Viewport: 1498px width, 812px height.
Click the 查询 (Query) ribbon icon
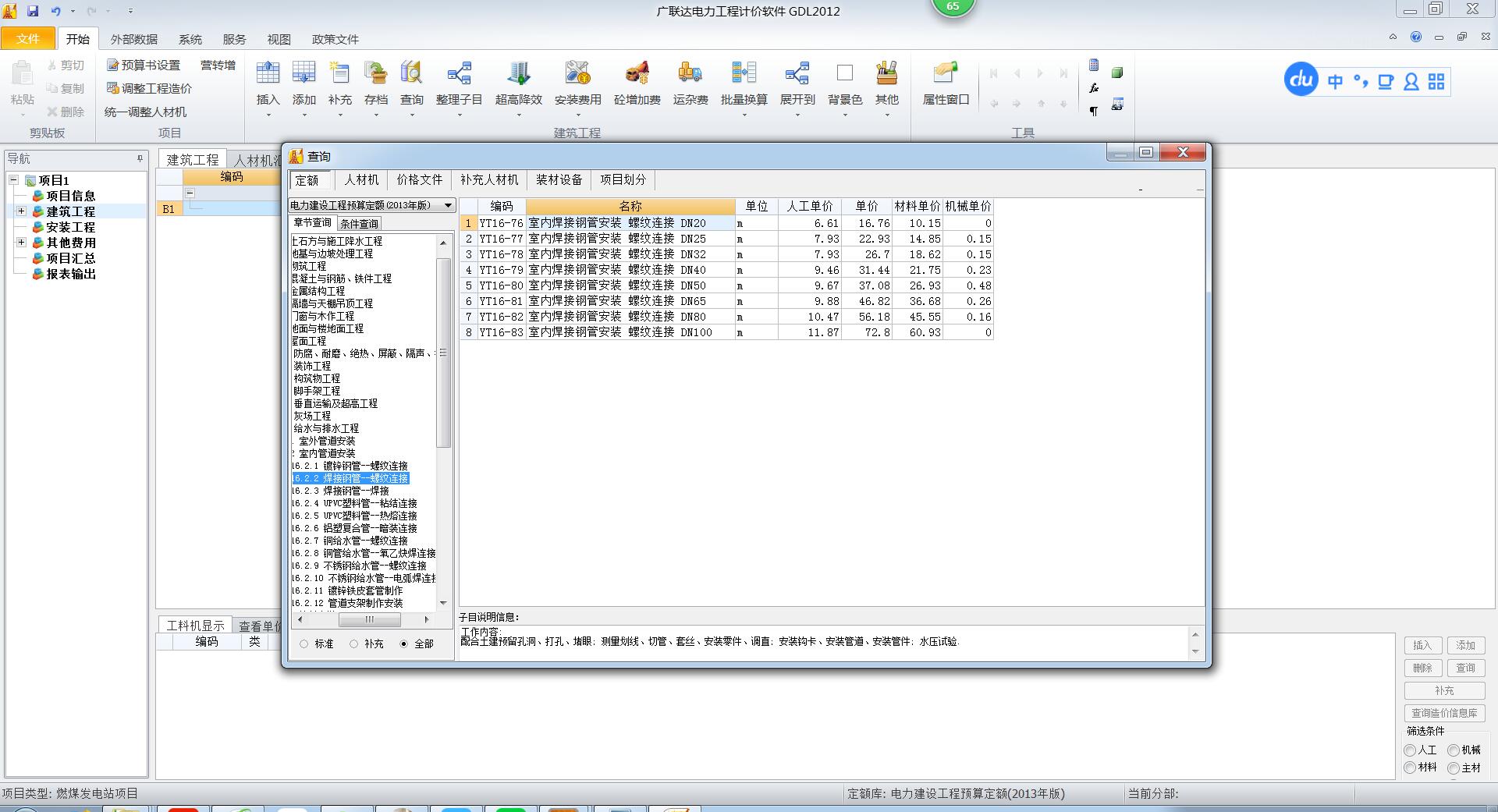tap(412, 73)
